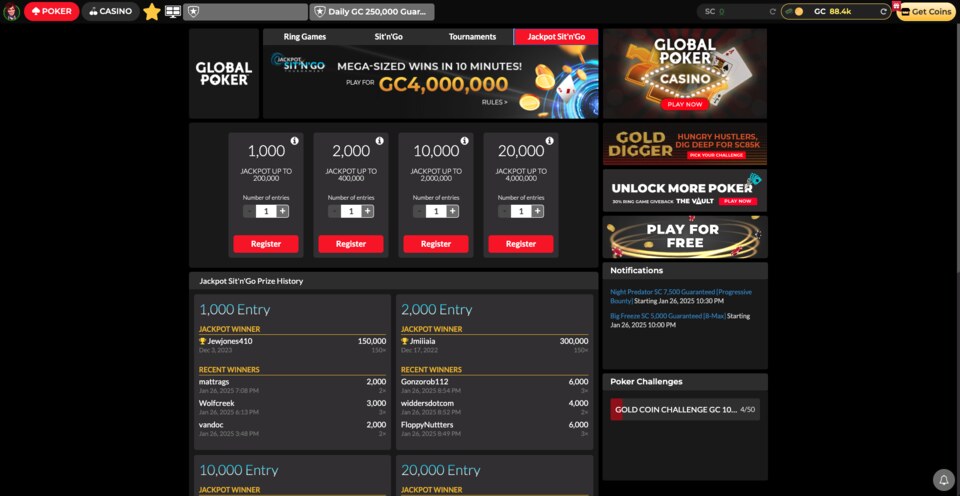
Task: Increase entries for the 10,000 jackpot
Action: (x=452, y=211)
